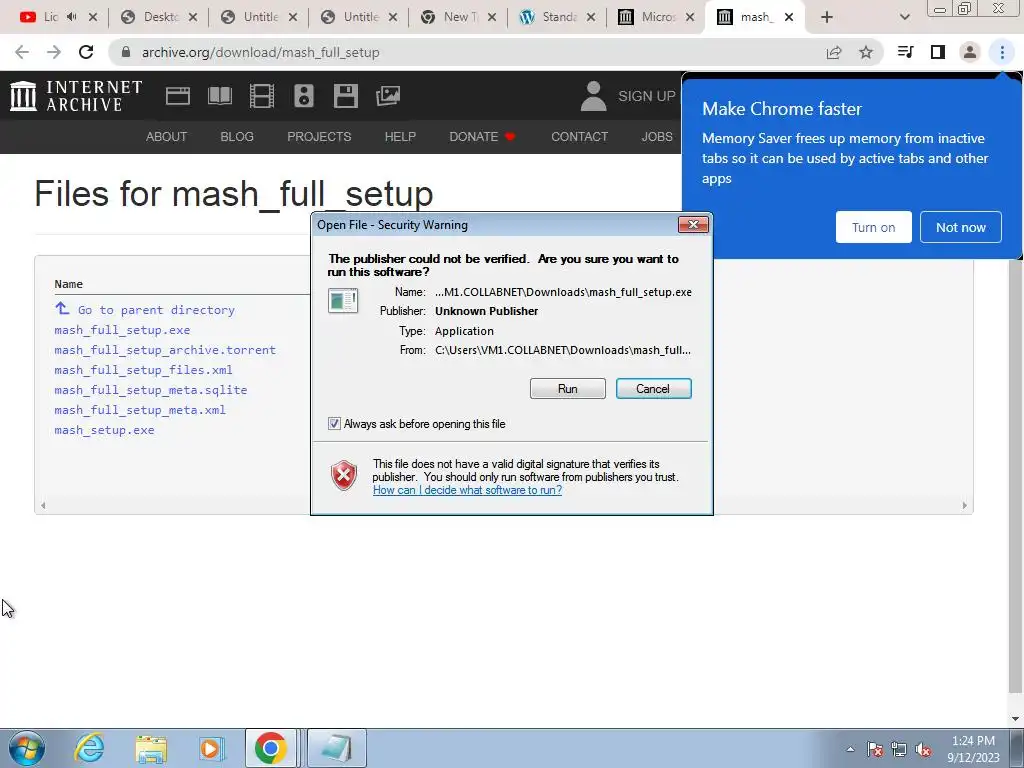Click the network tray icon

[899, 749]
